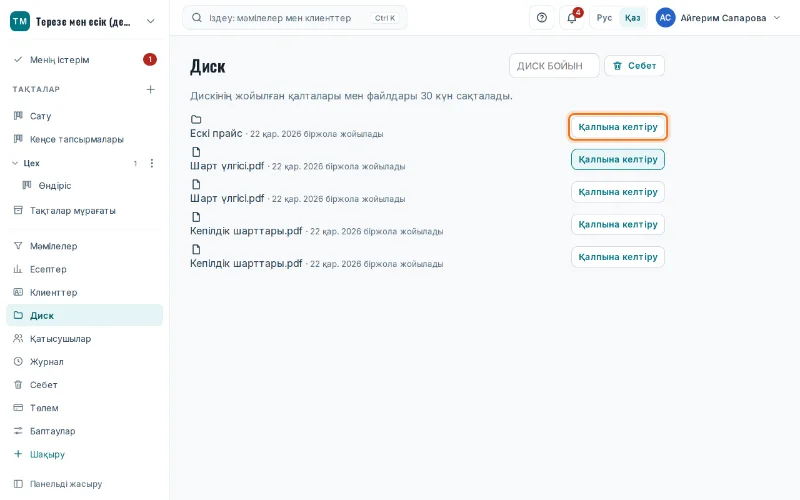Screen dimensions: 800x500
Task: Restore the first Кепілдік шарттары.pdf file
Action: coord(618,224)
